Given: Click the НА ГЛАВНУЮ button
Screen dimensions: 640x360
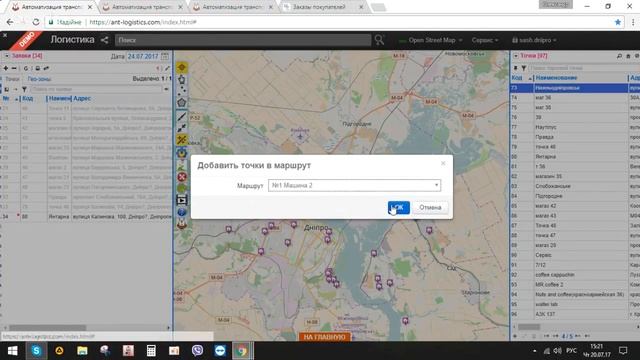Looking at the screenshot, I should (x=324, y=337).
